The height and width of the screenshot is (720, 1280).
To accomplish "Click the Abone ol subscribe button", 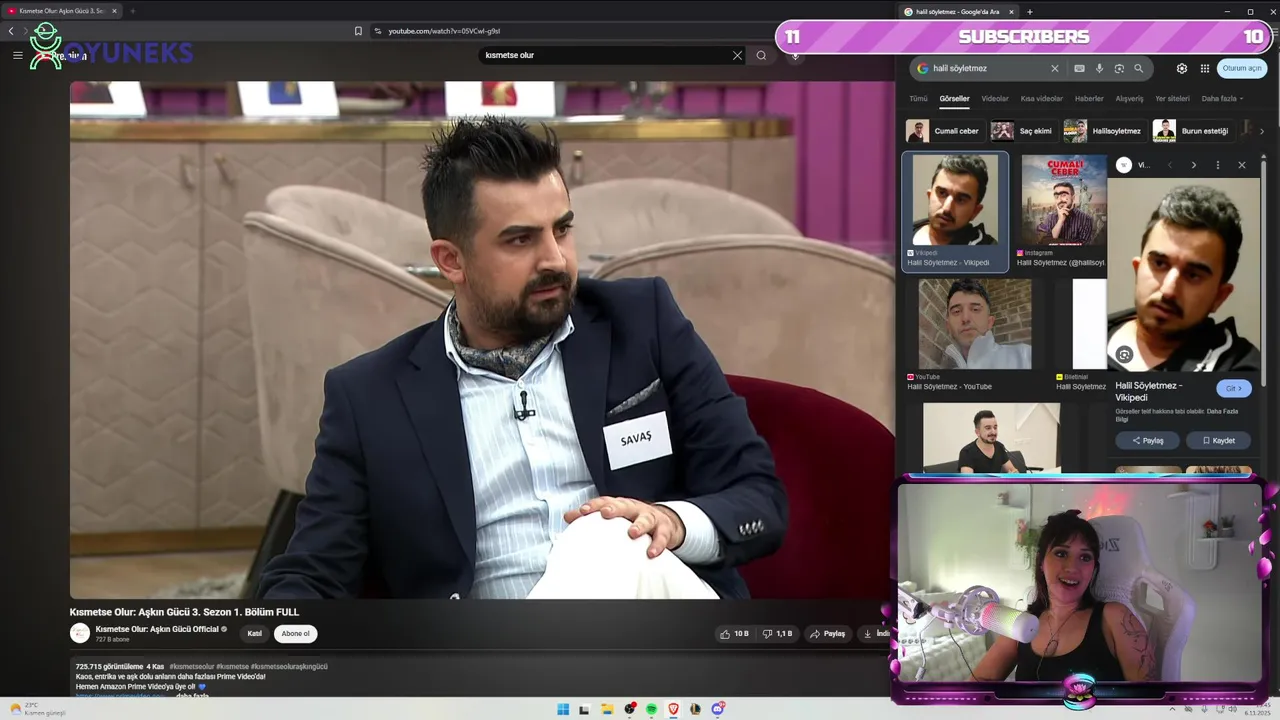I will 295,634.
